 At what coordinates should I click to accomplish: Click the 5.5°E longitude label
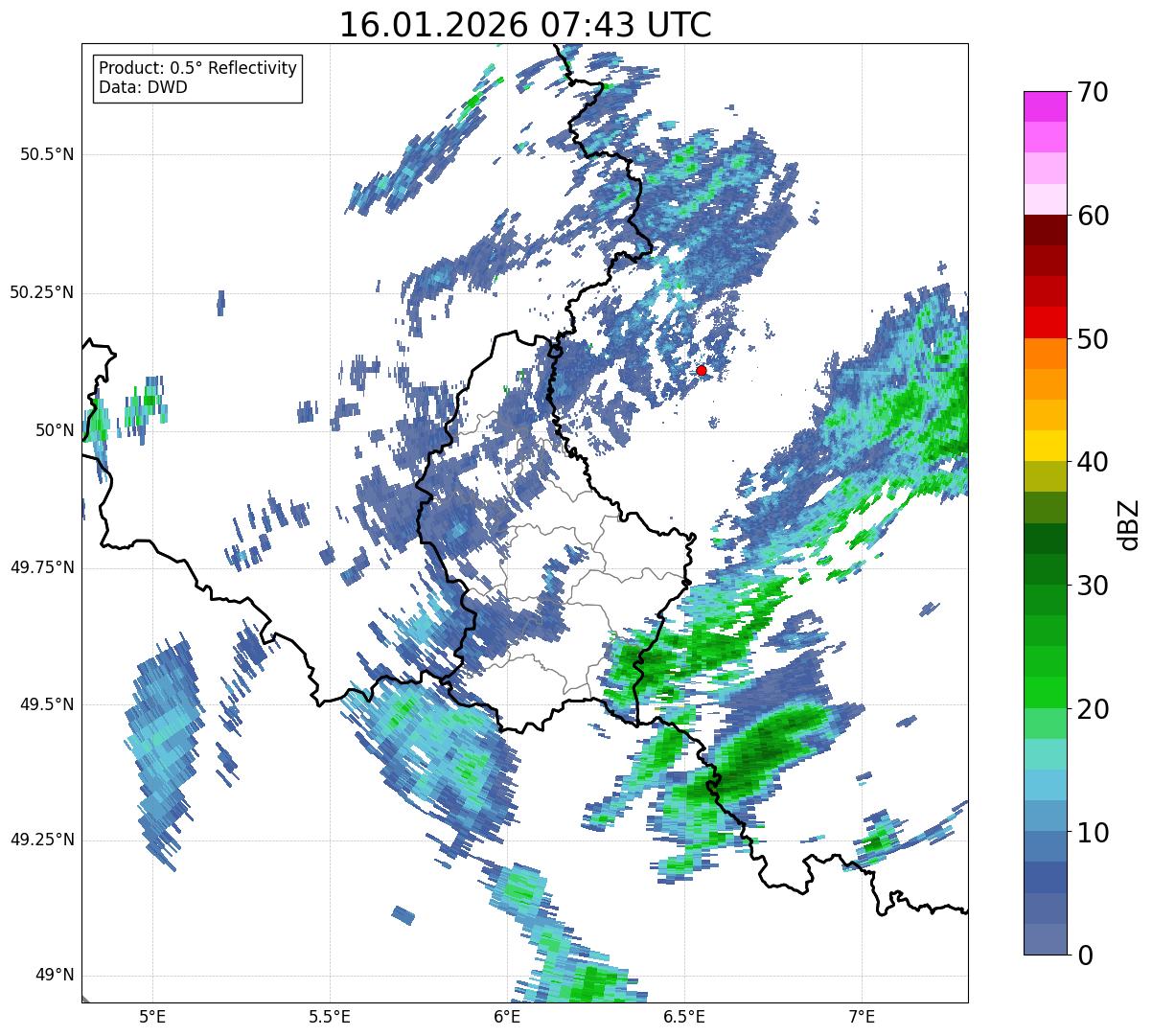click(330, 1016)
